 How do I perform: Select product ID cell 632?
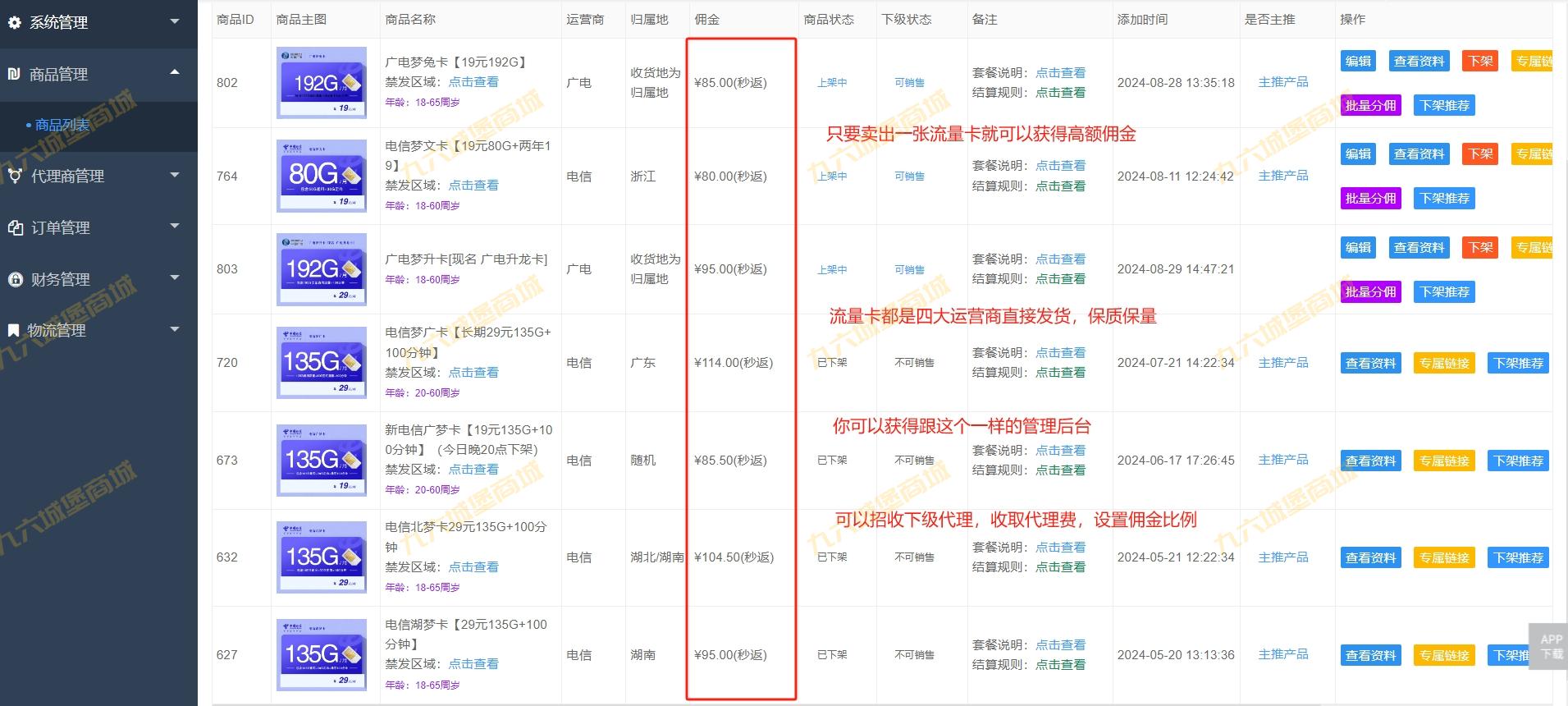click(x=227, y=557)
